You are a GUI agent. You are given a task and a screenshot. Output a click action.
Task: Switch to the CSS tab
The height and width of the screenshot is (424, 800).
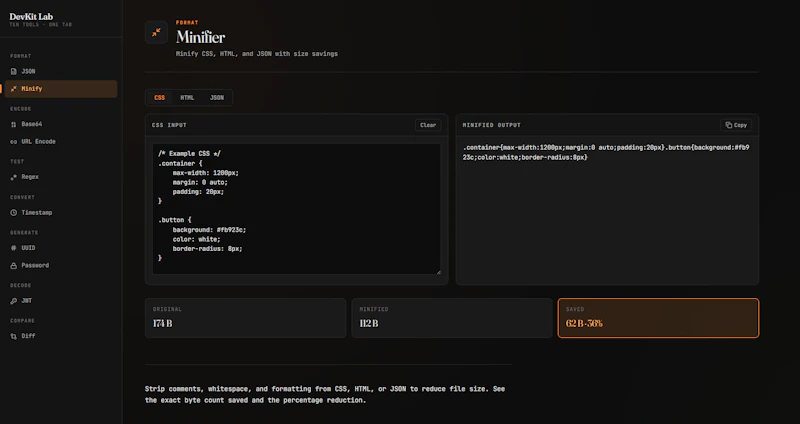click(x=160, y=98)
